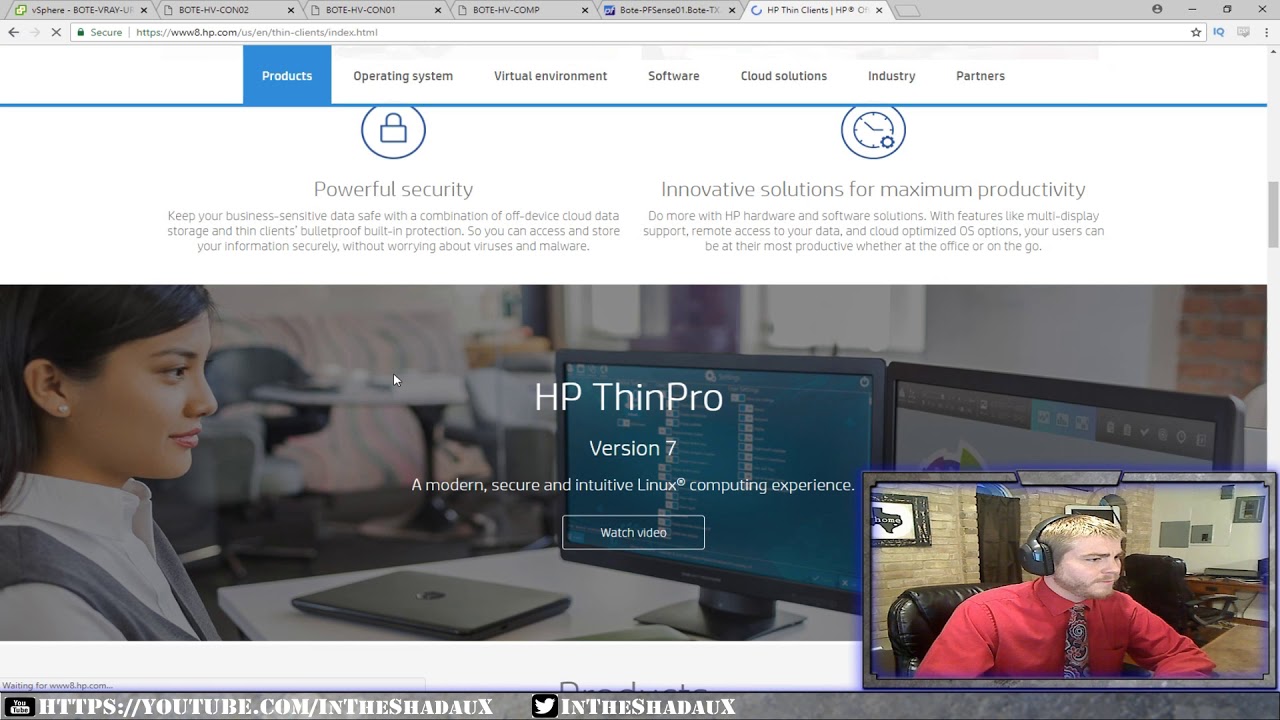The height and width of the screenshot is (720, 1280).
Task: Open the Partners menu
Action: (x=980, y=76)
